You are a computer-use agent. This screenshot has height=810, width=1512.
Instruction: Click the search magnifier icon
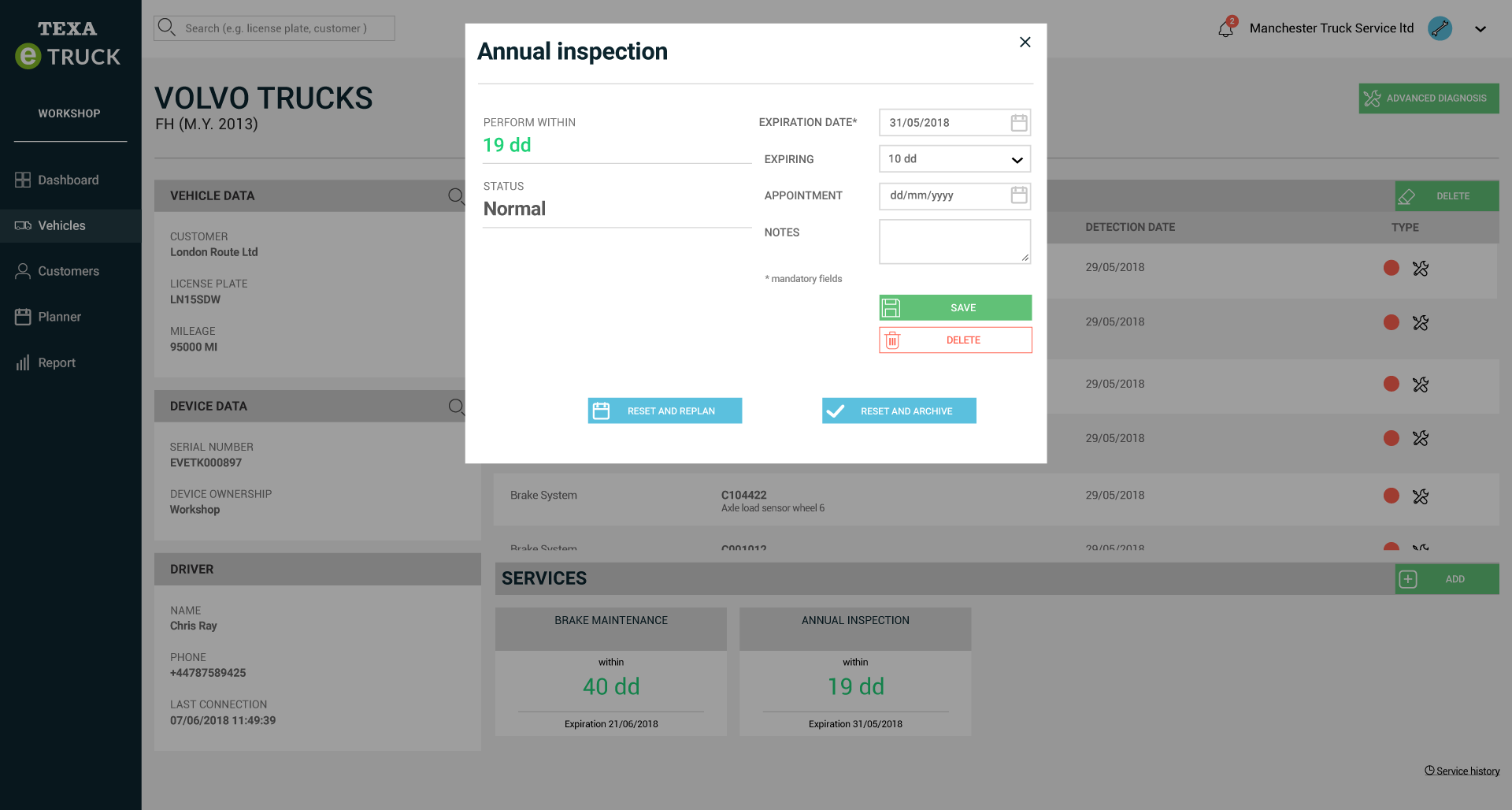[x=166, y=28]
